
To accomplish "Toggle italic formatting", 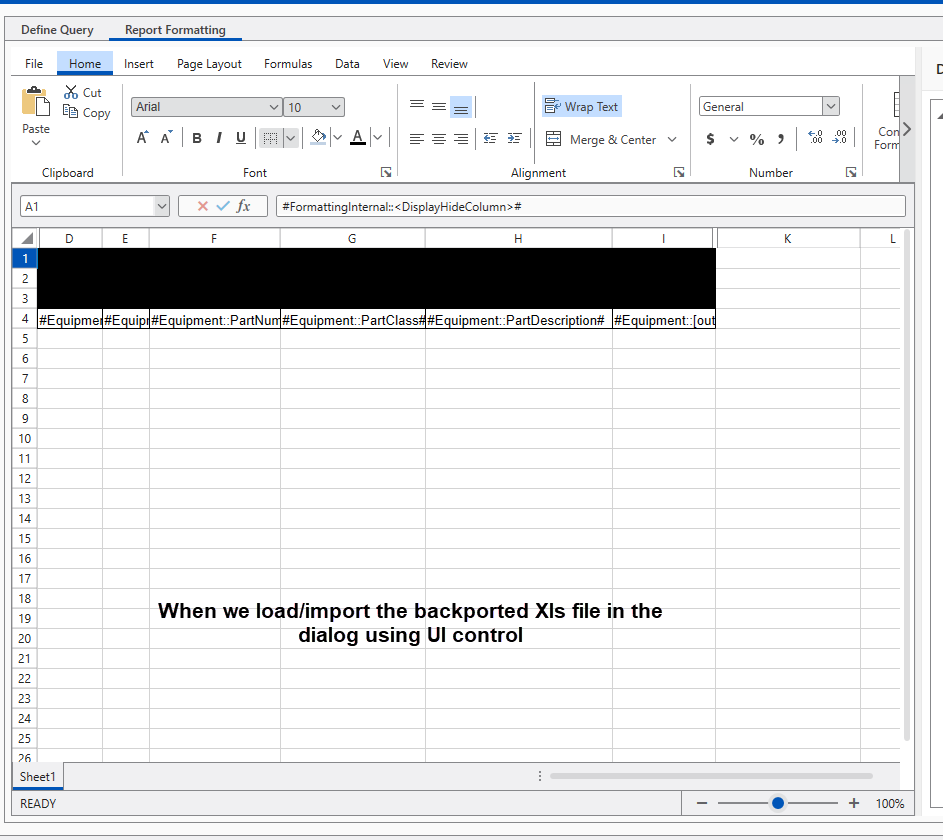I will point(219,138).
